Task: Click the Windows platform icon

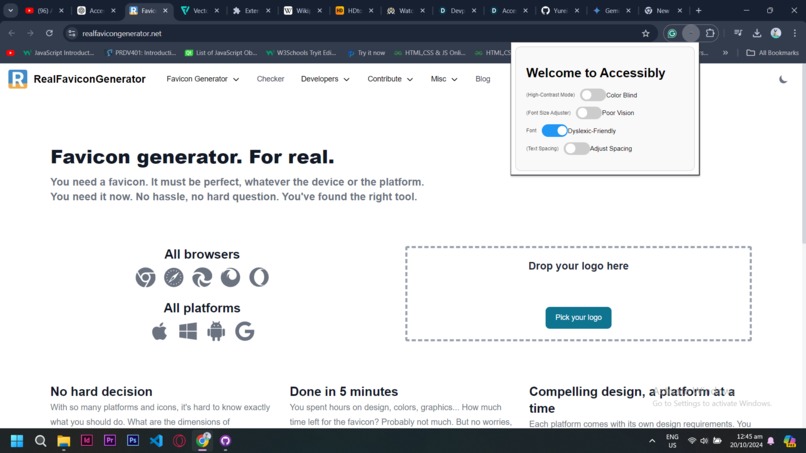Action: 188,332
